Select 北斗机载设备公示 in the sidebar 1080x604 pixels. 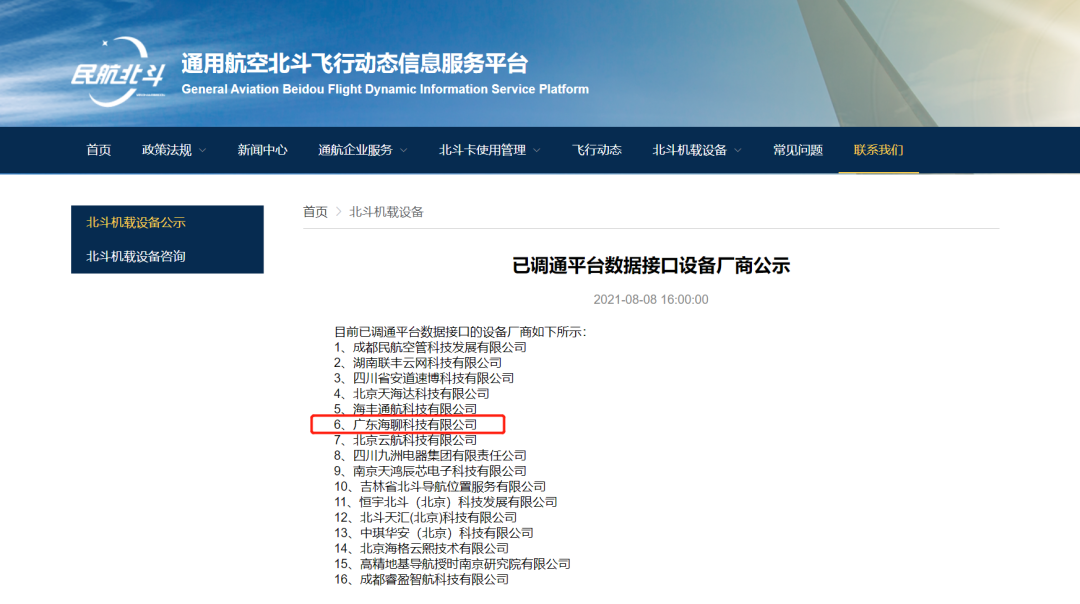(136, 222)
